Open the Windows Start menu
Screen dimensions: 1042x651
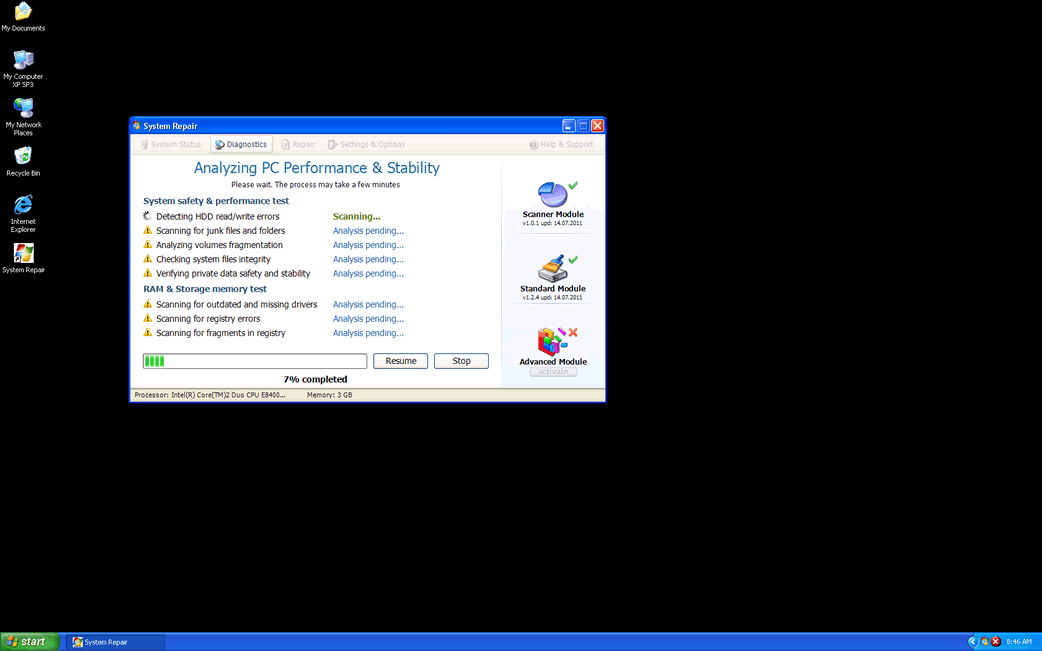click(29, 642)
